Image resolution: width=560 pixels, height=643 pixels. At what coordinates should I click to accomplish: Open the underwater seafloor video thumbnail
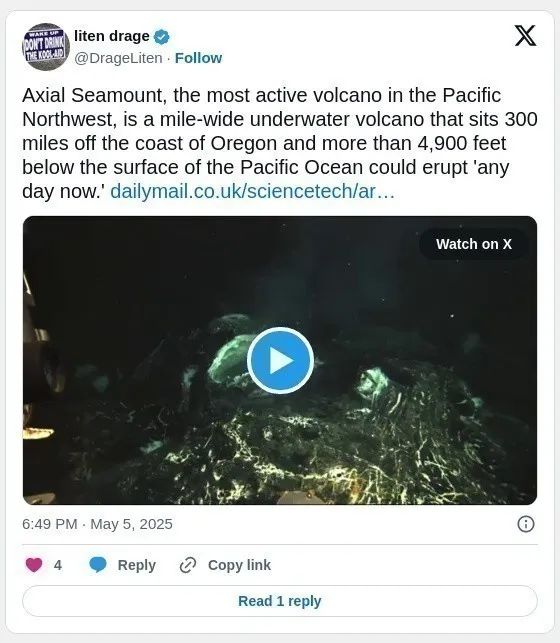point(280,360)
